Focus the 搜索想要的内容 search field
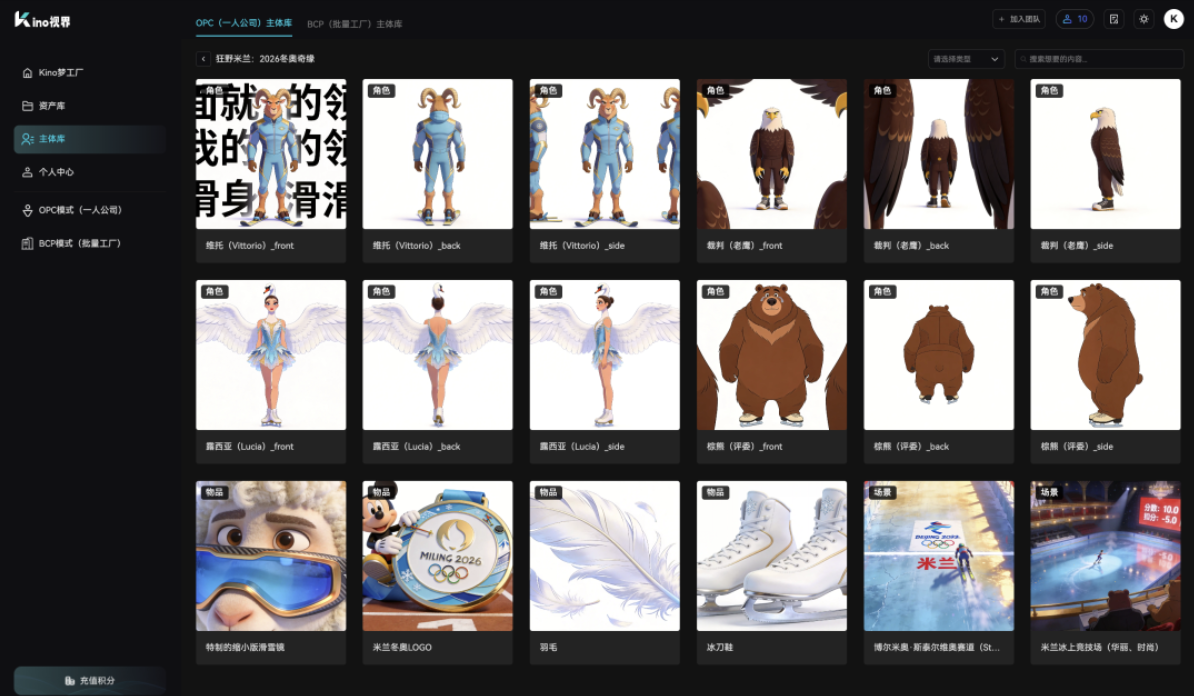Image resolution: width=1194 pixels, height=696 pixels. (x=1098, y=59)
